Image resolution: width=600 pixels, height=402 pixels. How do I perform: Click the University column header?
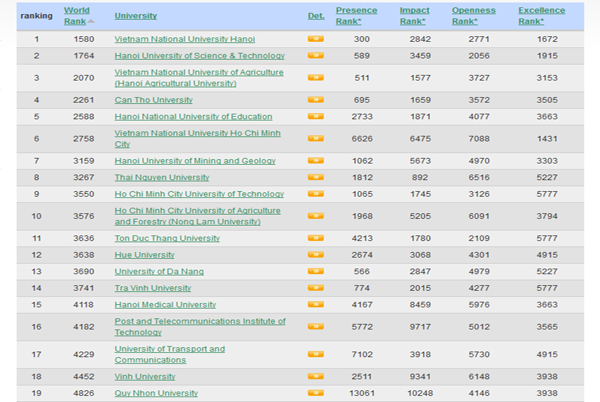click(135, 16)
